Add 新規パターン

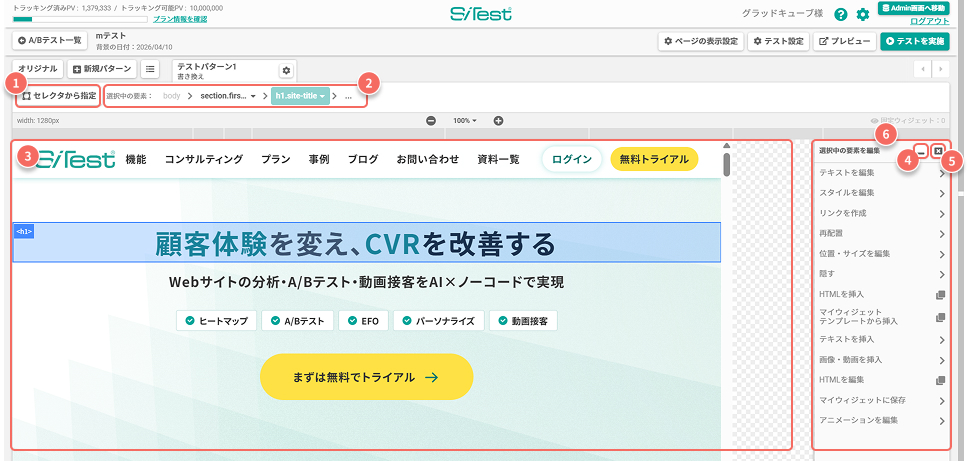[102, 69]
